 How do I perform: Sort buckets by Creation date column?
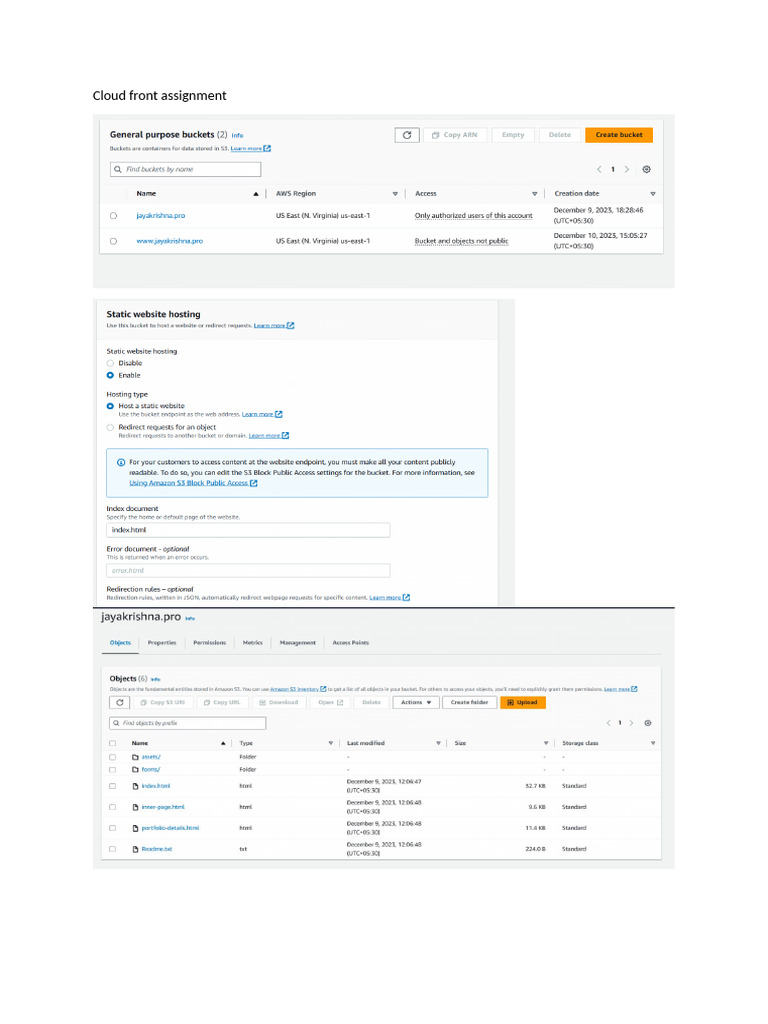click(x=652, y=194)
